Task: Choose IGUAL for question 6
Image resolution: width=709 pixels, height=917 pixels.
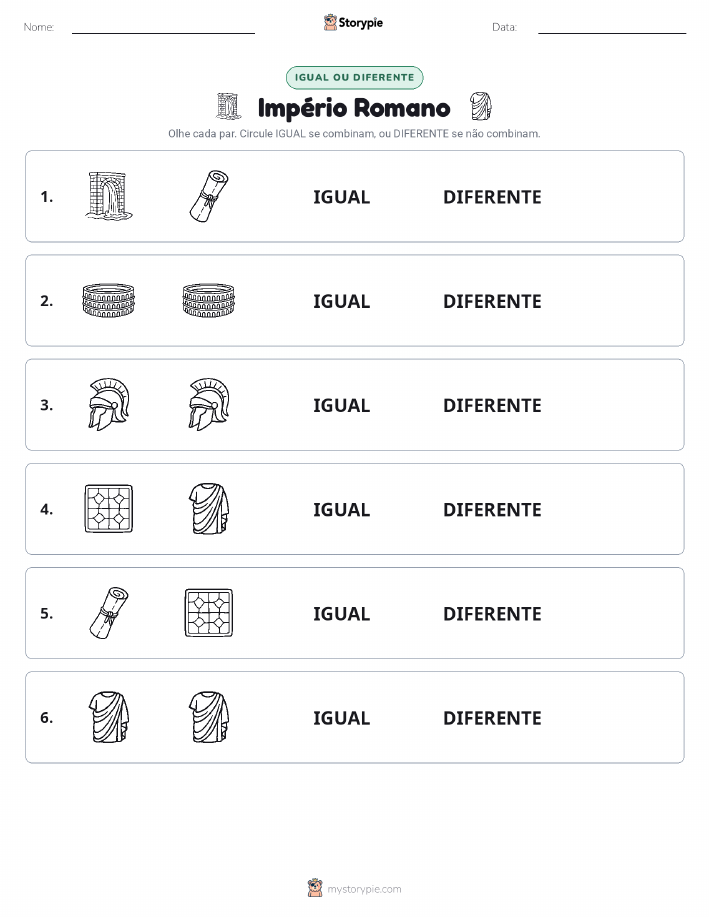Action: tap(342, 718)
